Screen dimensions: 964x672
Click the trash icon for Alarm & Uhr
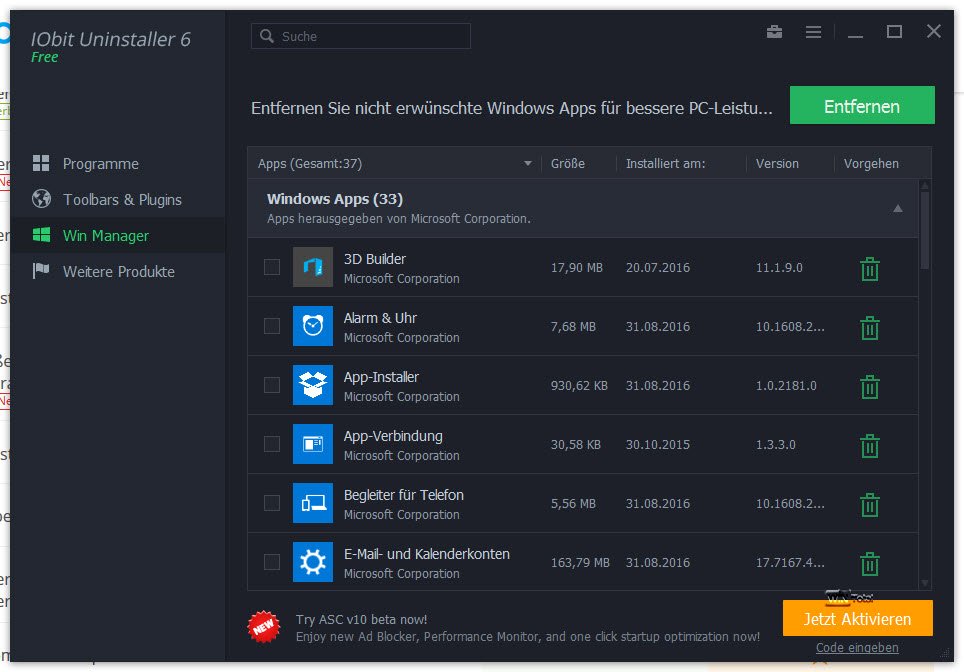(869, 328)
